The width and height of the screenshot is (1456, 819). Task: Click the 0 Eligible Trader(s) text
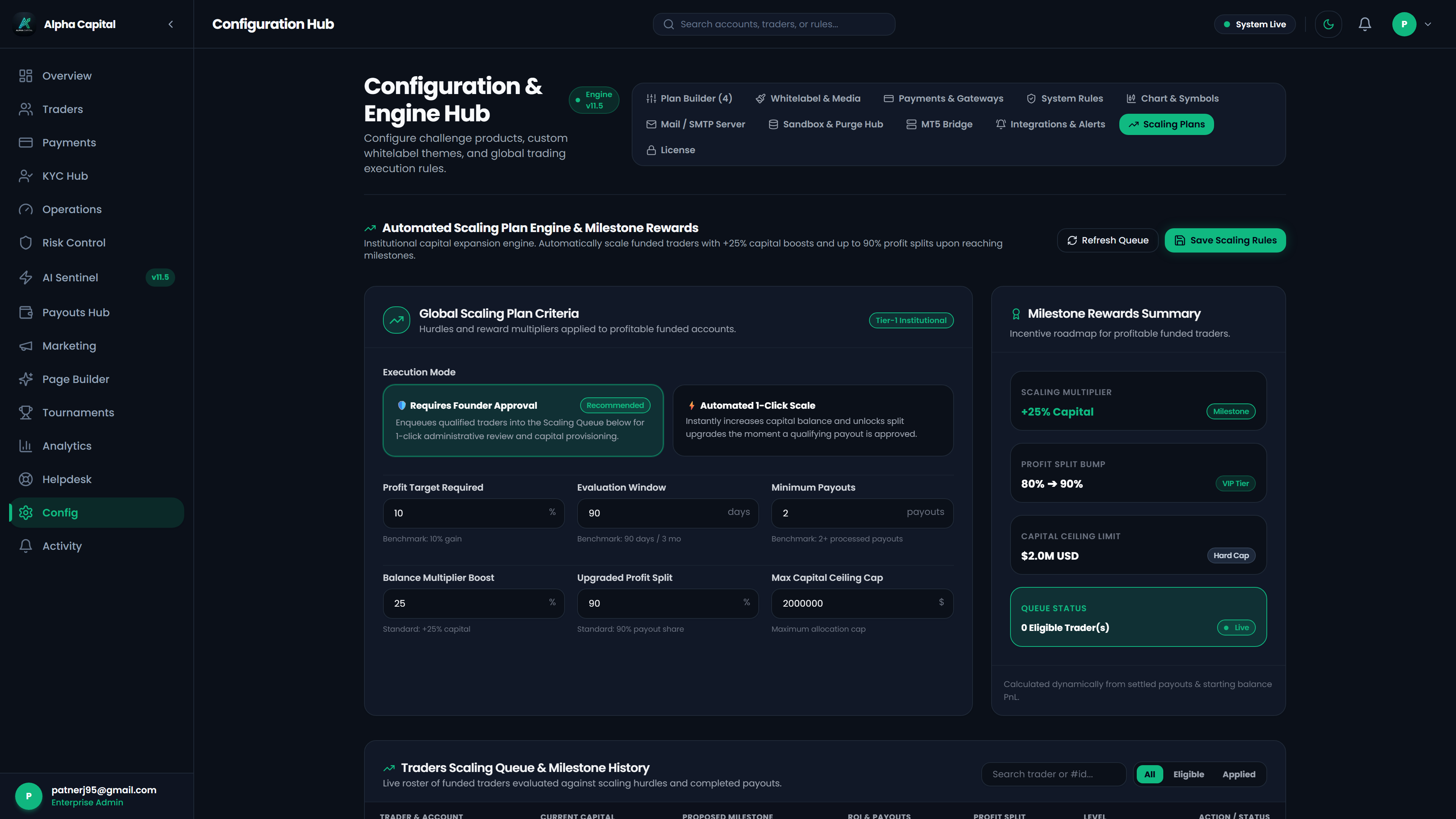pos(1065,628)
